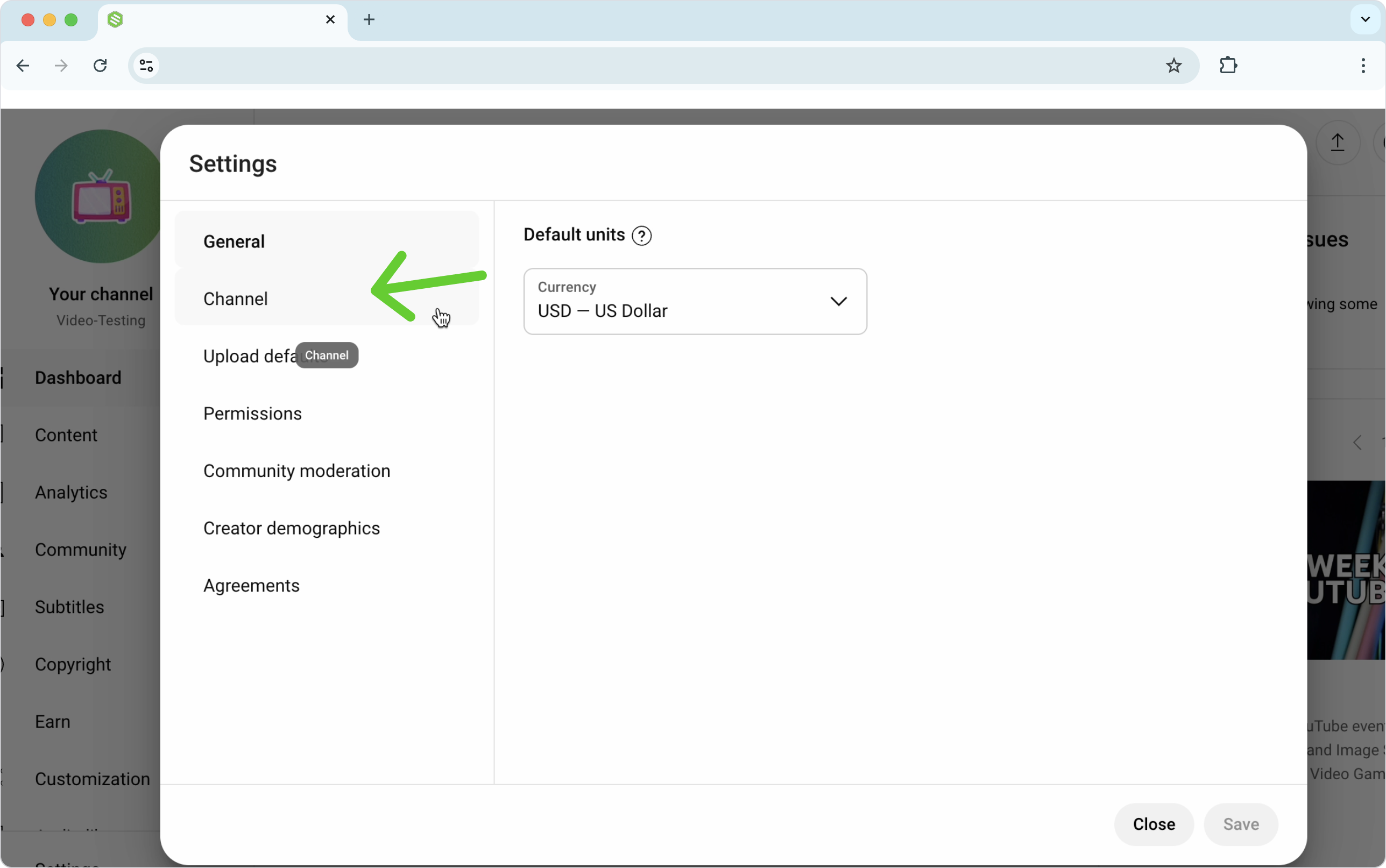
Task: Go to Permissions settings
Action: tap(252, 414)
